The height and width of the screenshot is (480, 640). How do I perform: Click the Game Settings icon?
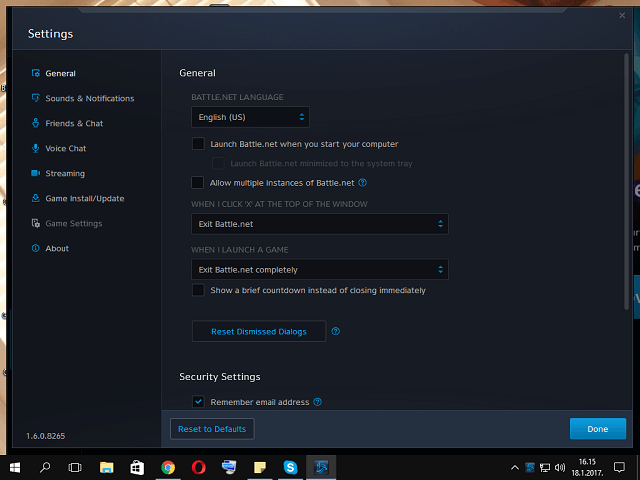[36, 223]
